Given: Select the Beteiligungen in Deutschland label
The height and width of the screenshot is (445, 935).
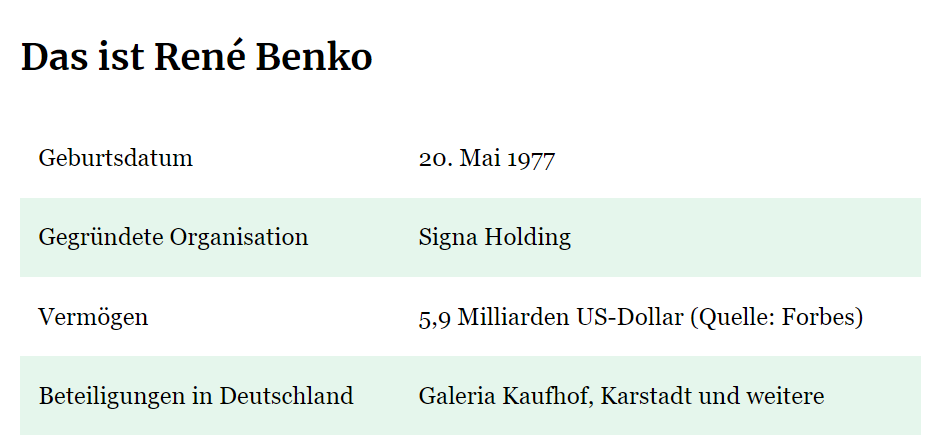Looking at the screenshot, I should click(x=196, y=395).
